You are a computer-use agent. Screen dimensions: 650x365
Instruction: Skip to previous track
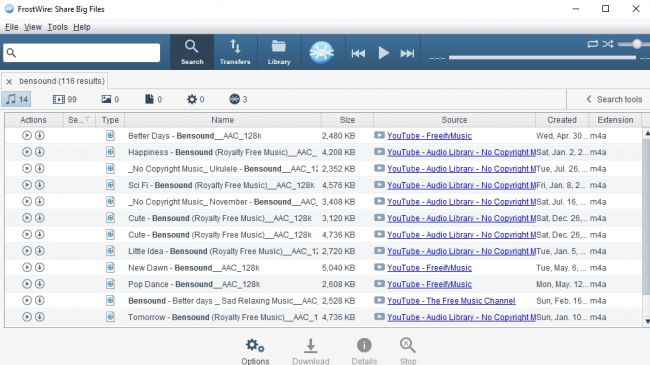pos(358,53)
